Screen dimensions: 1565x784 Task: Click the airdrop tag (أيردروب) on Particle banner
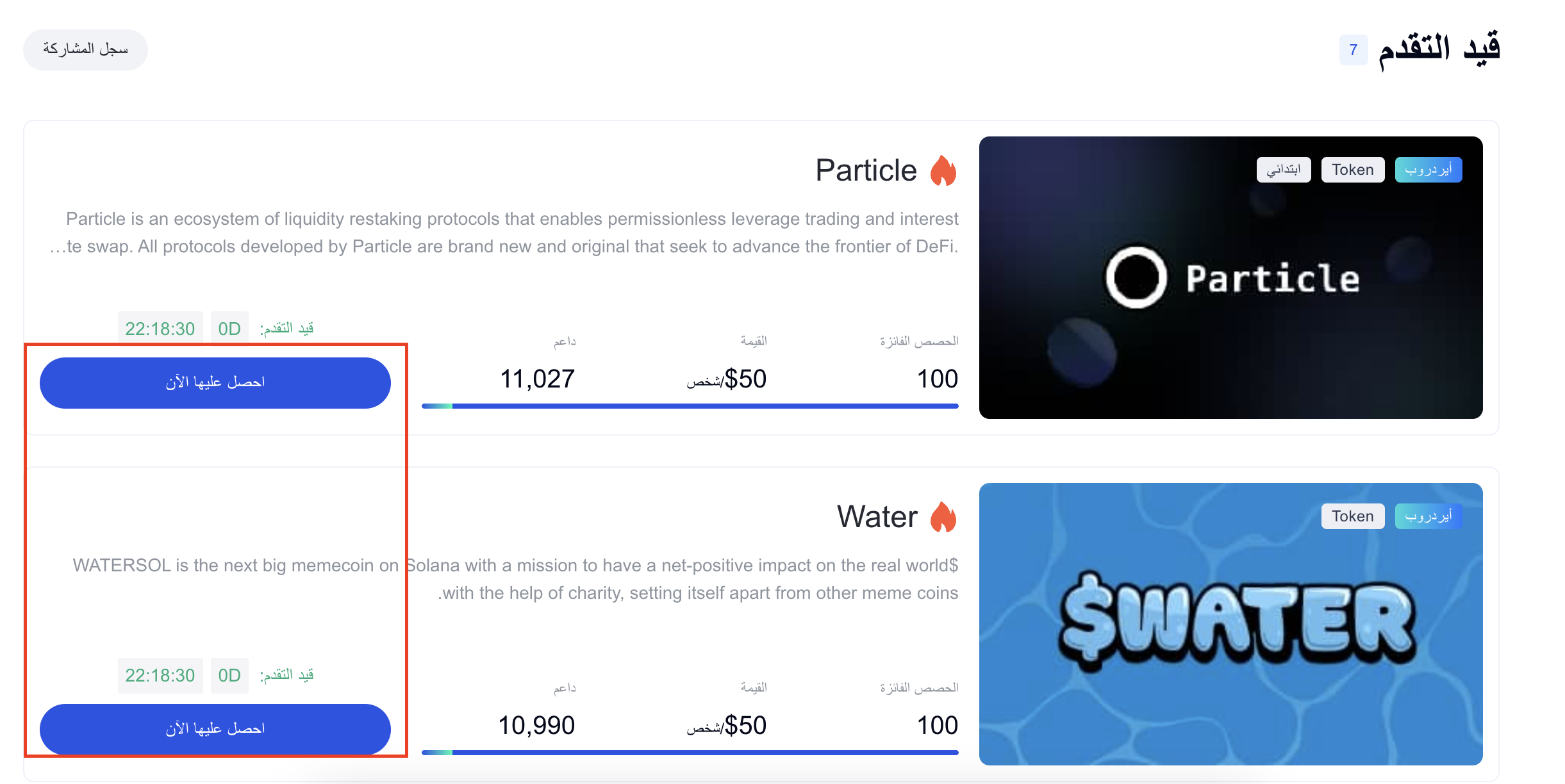(x=1428, y=170)
